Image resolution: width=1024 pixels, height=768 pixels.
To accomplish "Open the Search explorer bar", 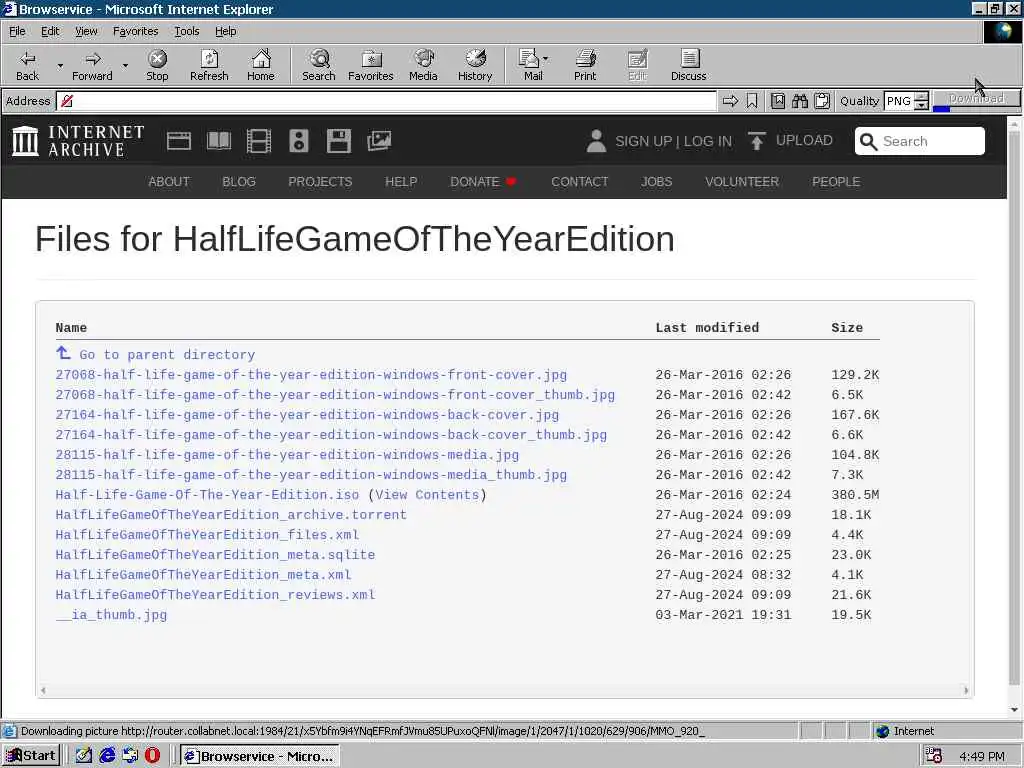I will pyautogui.click(x=319, y=65).
